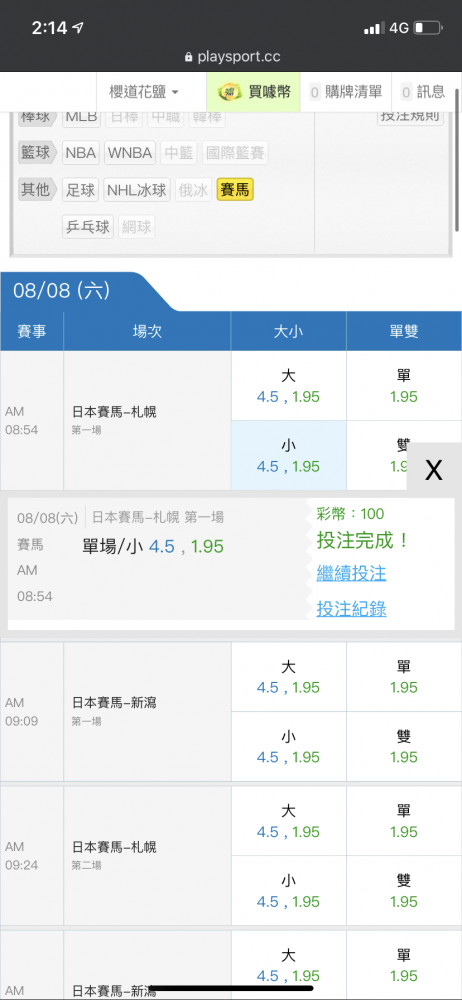Bet 雙 on 札幌 第二場 09:24
Image resolution: width=462 pixels, height=1000 pixels.
pyautogui.click(x=404, y=891)
